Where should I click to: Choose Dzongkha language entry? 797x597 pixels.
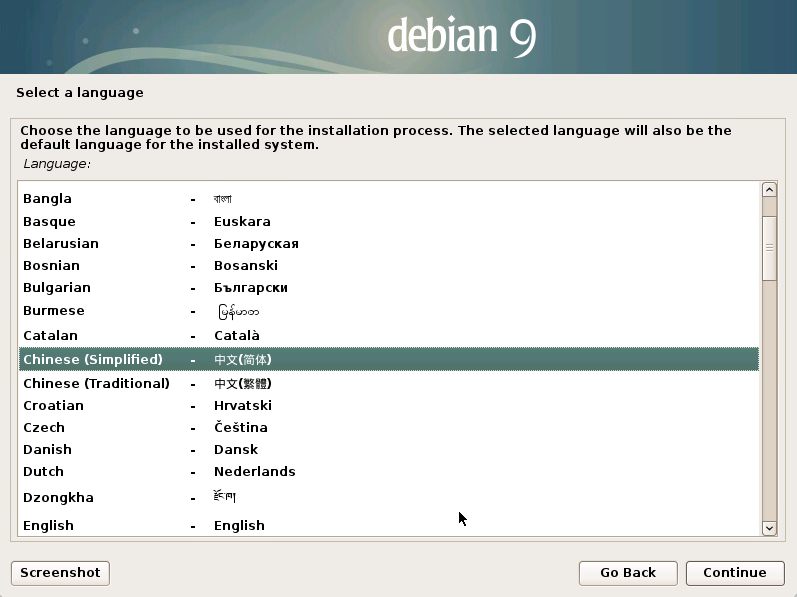pyautogui.click(x=389, y=497)
